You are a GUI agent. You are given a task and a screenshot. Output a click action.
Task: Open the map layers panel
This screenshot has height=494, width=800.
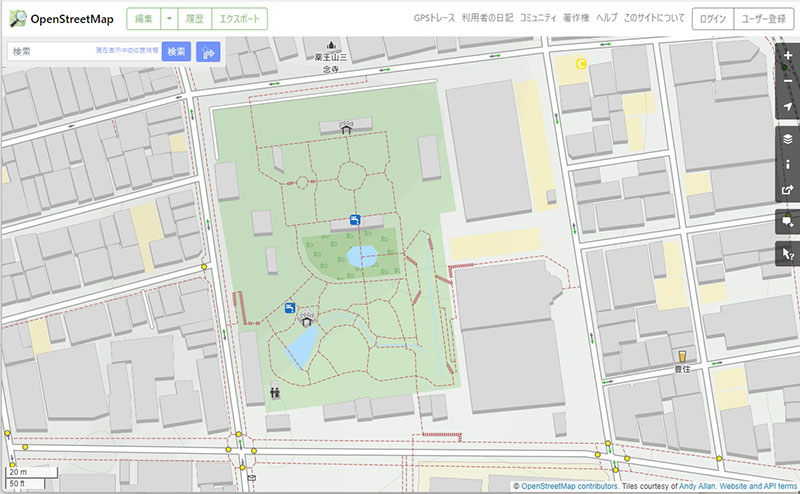[788, 139]
